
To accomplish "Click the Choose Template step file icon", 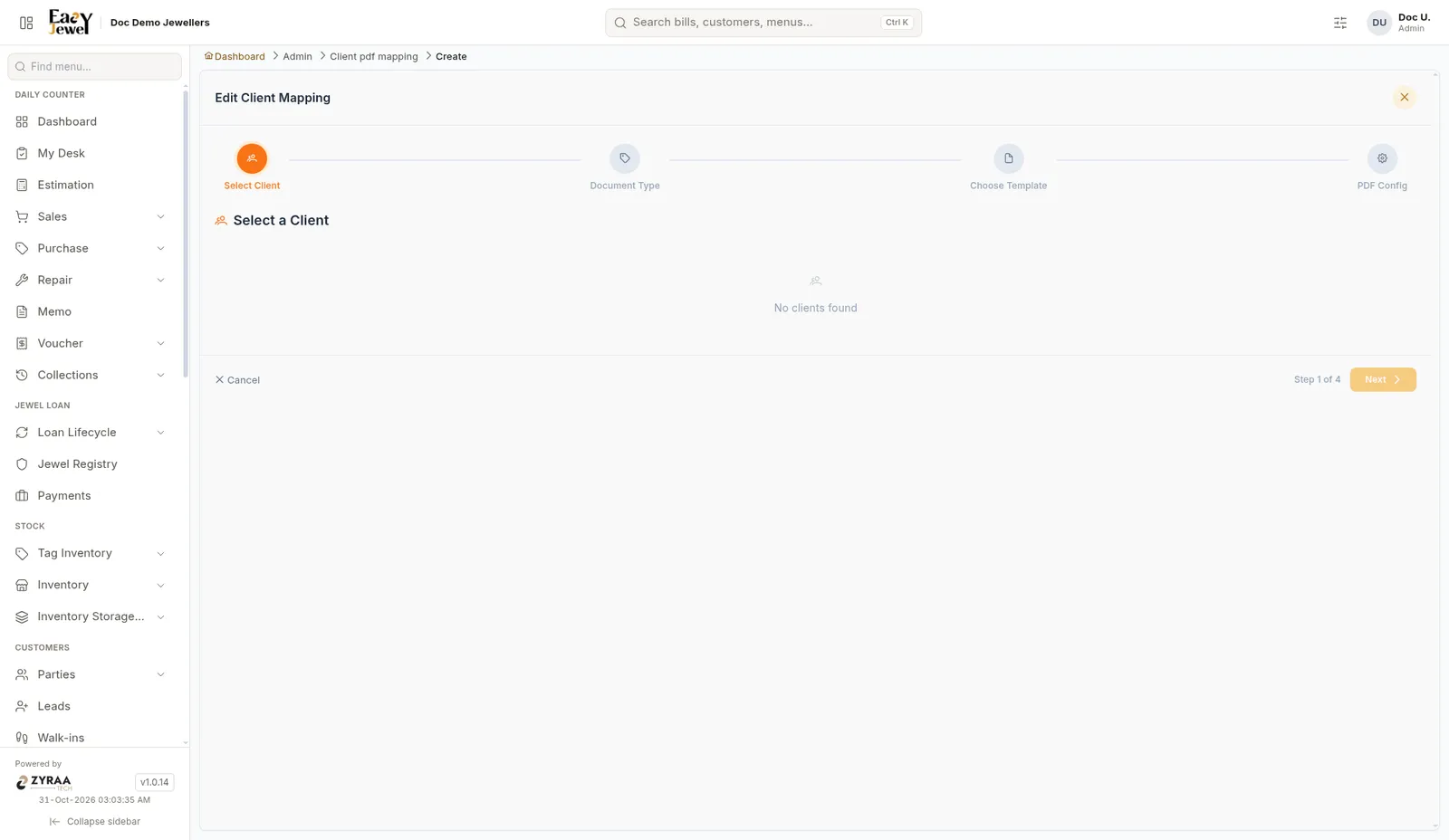I will 1009,158.
